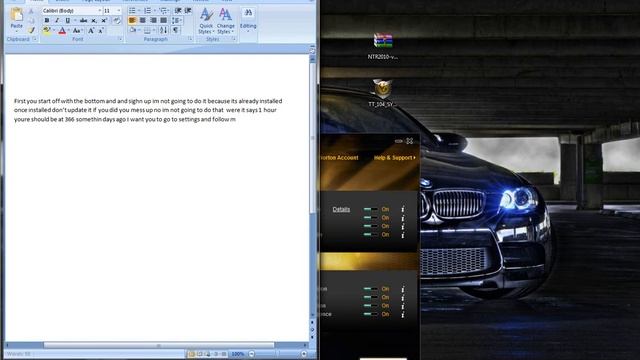Open the Paragraph dialog launcher
The width and height of the screenshot is (640, 360).
click(190, 39)
